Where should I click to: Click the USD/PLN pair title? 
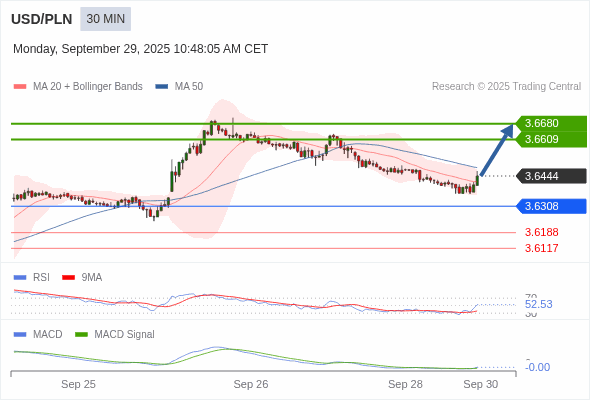(x=41, y=19)
